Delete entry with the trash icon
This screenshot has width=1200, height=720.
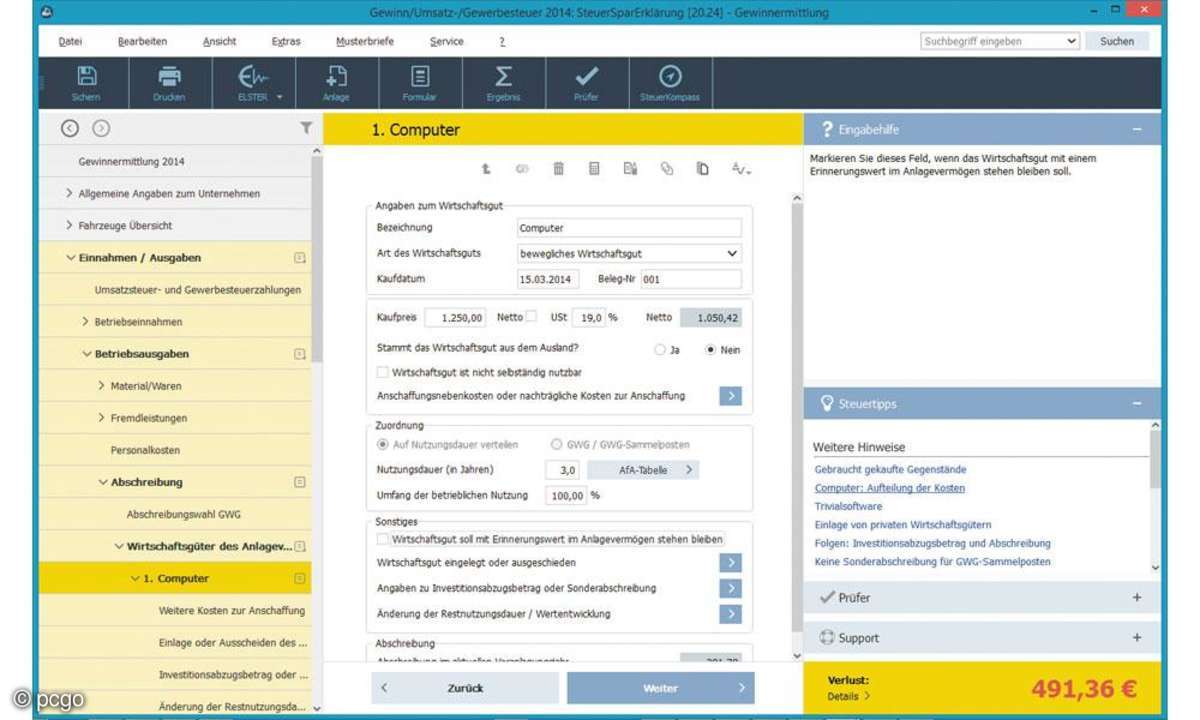558,169
